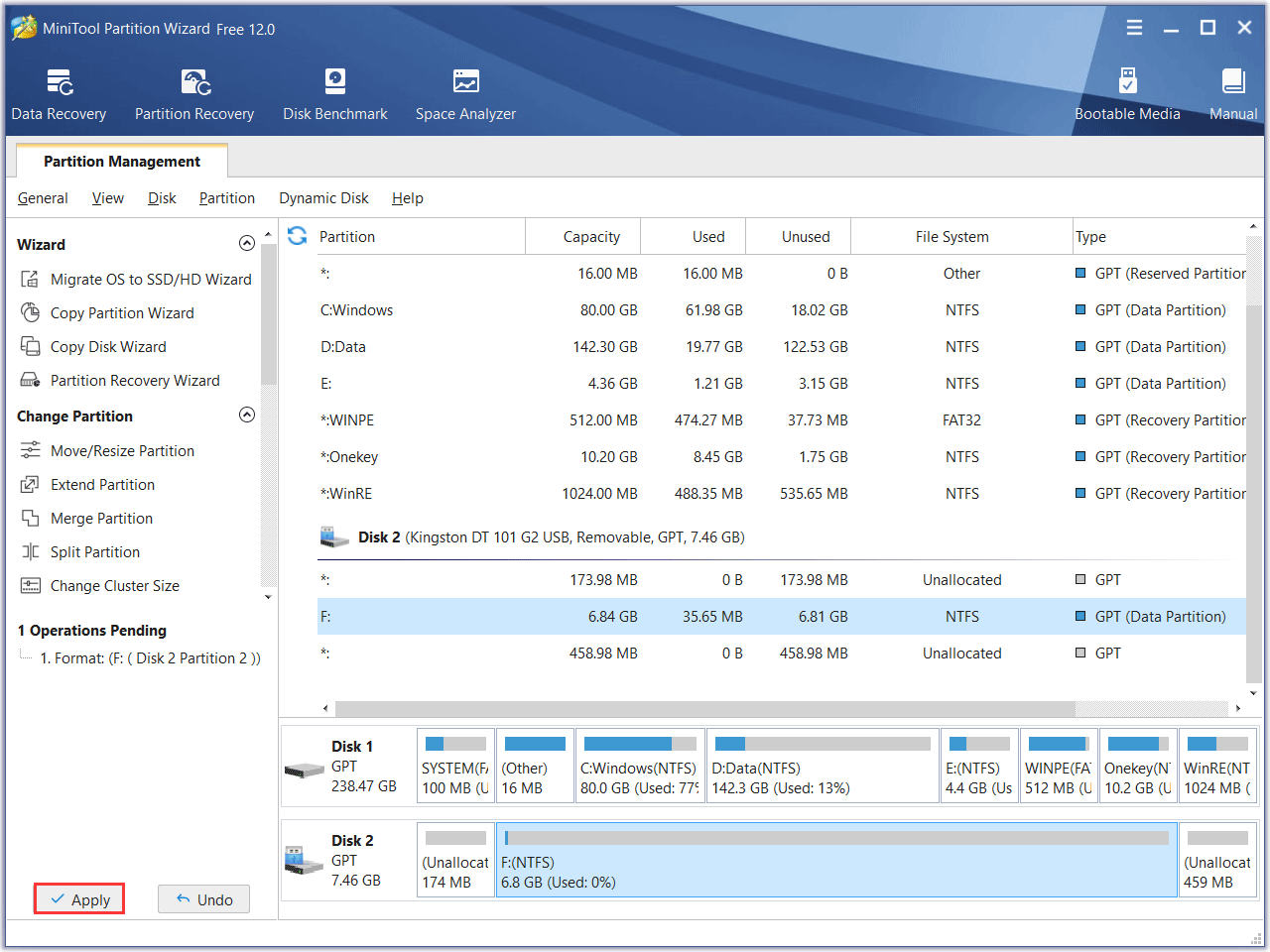This screenshot has height=952, width=1270.
Task: Open Space Analyzer
Action: tap(465, 95)
